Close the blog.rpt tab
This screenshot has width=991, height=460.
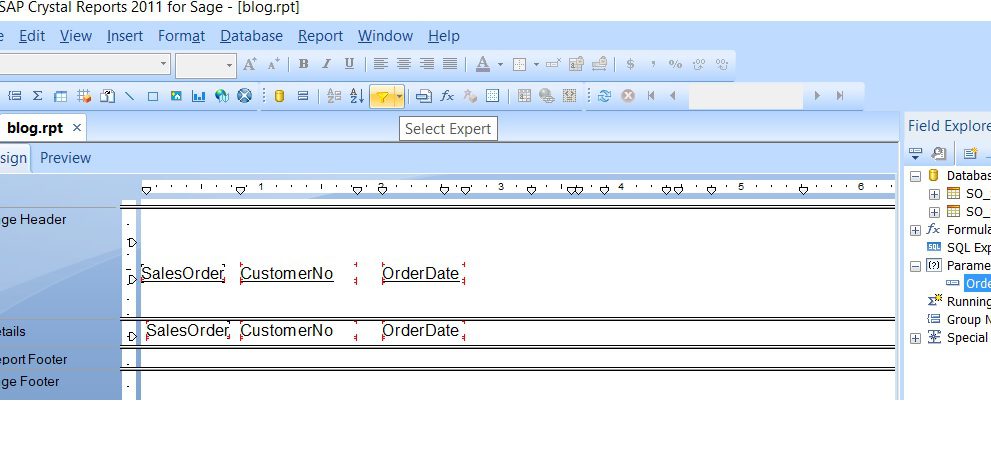coord(77,128)
